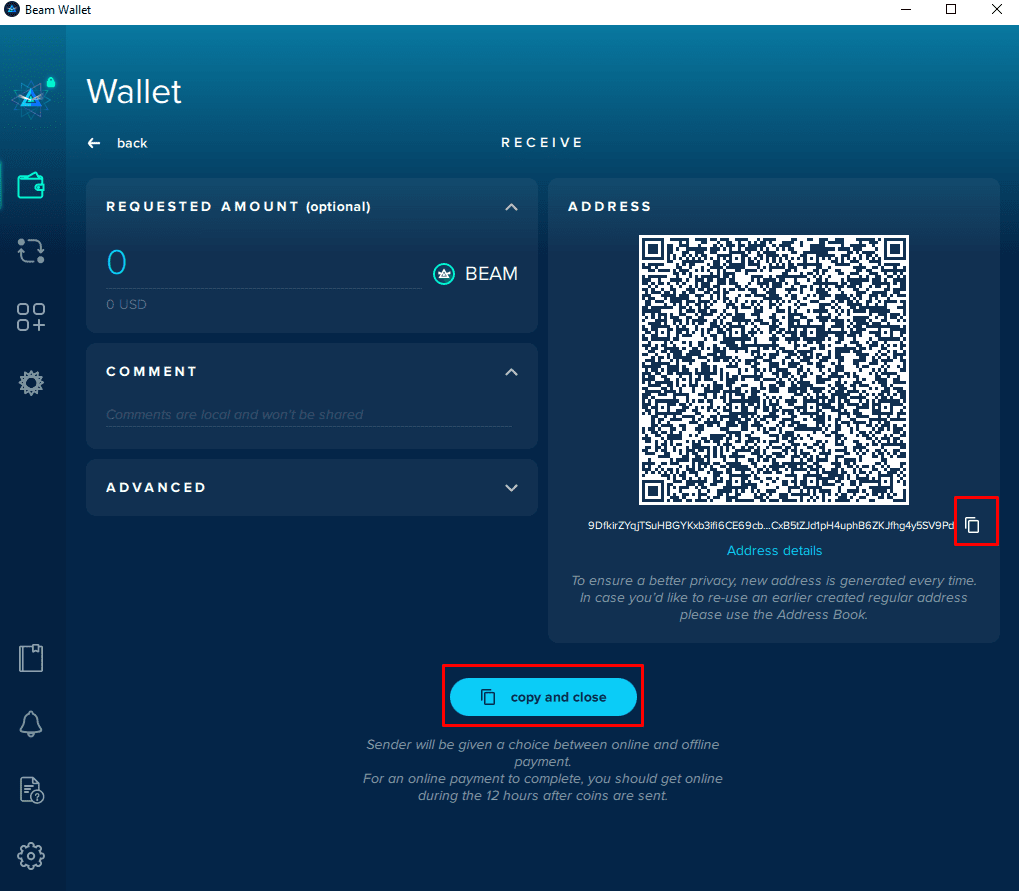Open the Address details link

tap(774, 550)
